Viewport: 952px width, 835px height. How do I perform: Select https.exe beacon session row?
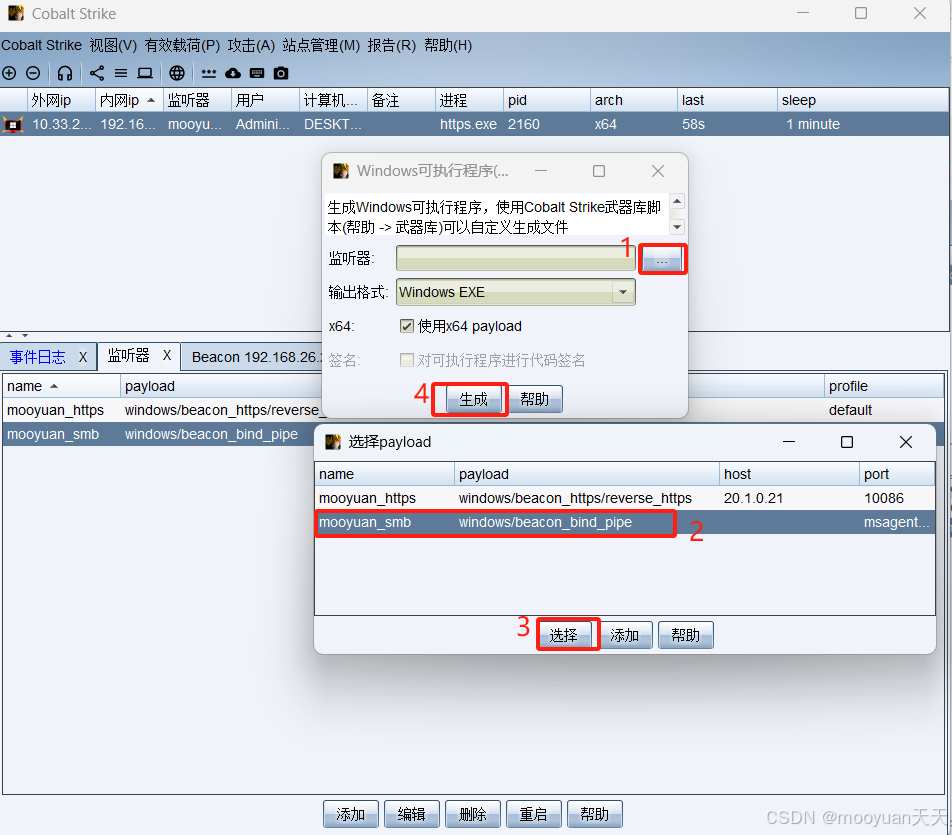(475, 124)
